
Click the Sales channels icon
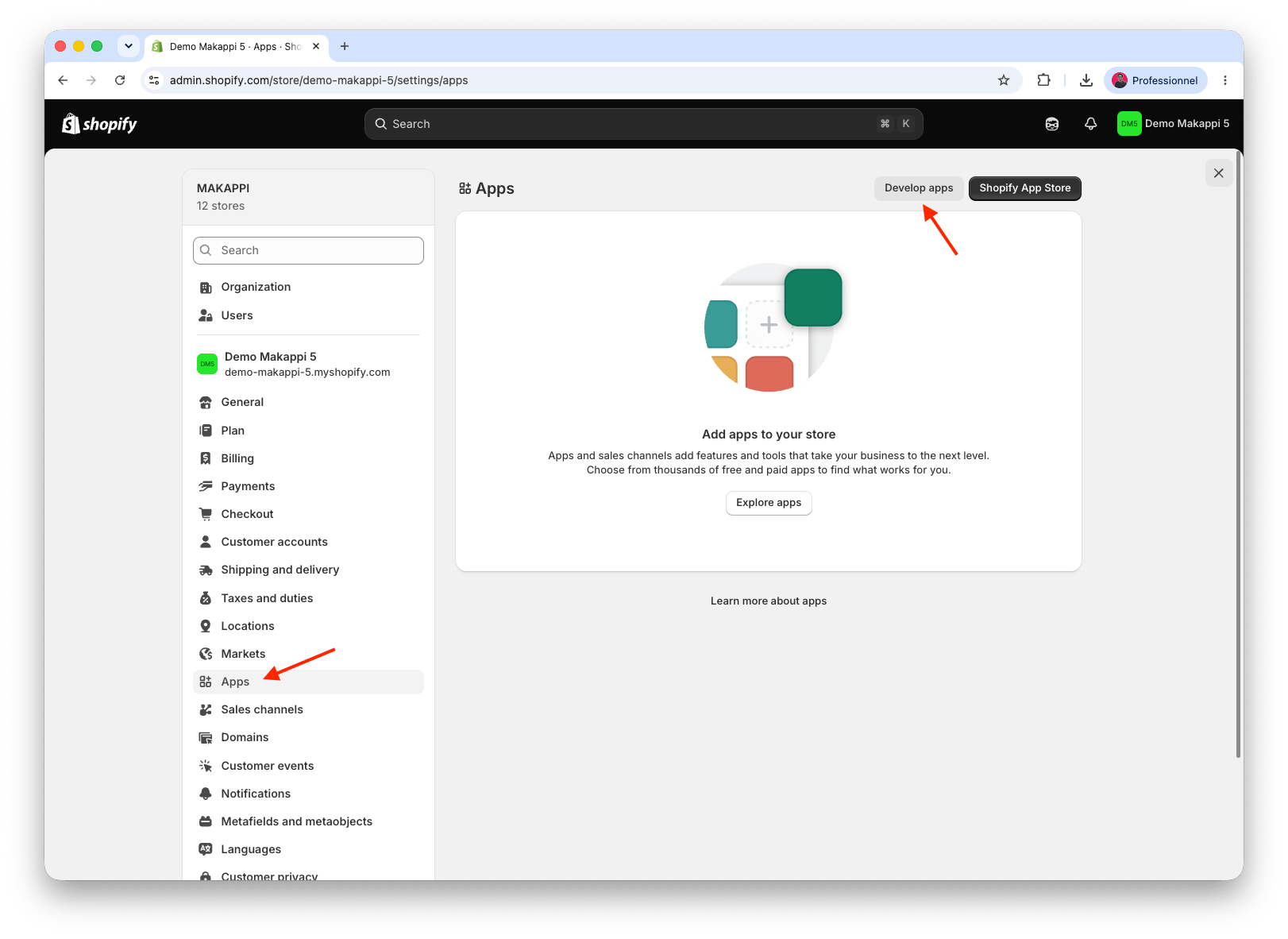click(206, 709)
